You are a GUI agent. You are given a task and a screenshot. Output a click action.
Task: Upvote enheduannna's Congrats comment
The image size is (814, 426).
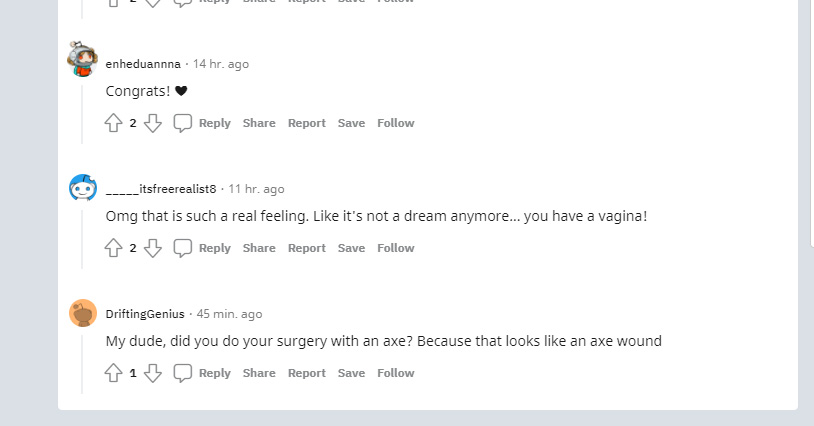[x=113, y=123]
